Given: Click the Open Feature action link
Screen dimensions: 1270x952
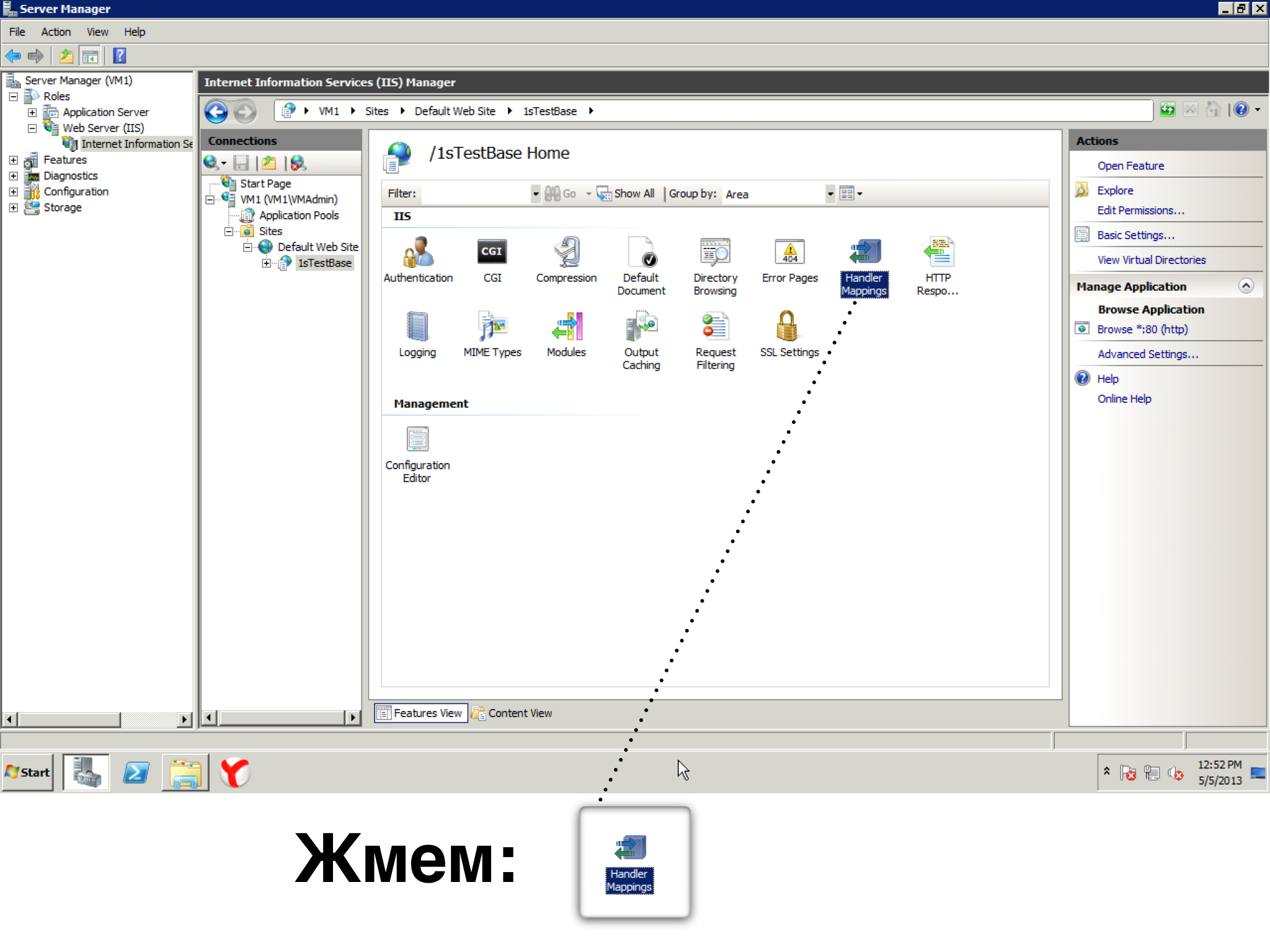Looking at the screenshot, I should (1130, 165).
